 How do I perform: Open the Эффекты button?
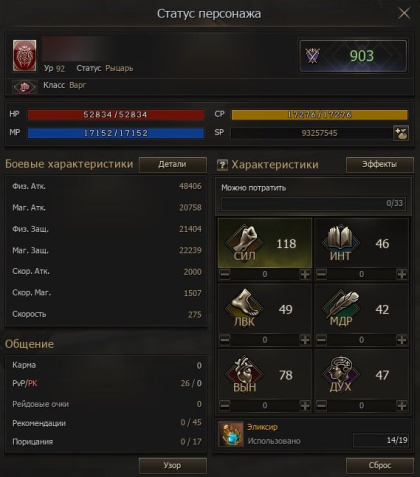(380, 164)
